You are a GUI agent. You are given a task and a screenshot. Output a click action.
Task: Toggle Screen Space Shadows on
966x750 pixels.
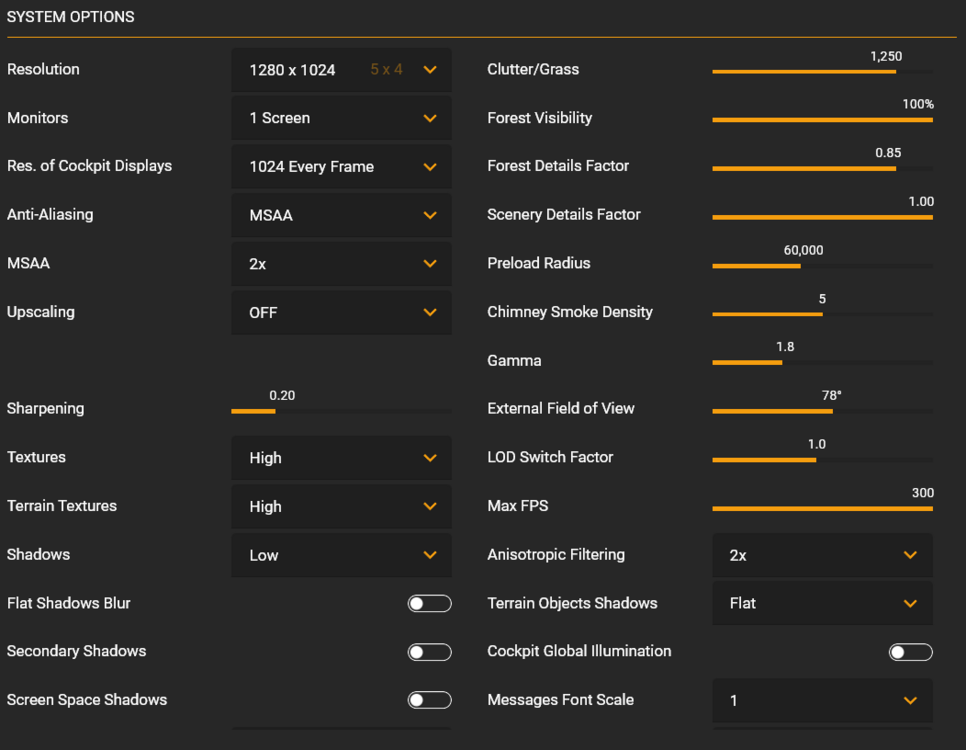pos(429,700)
